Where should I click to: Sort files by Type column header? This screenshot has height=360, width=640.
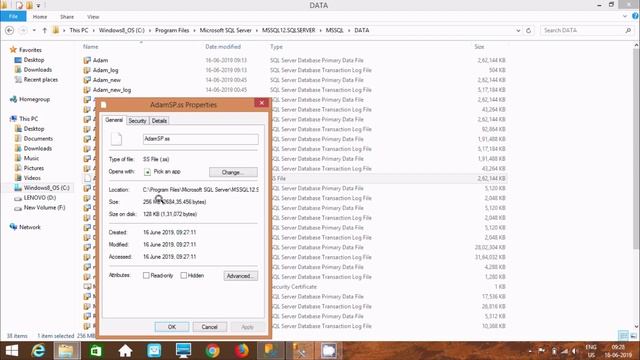coord(276,47)
